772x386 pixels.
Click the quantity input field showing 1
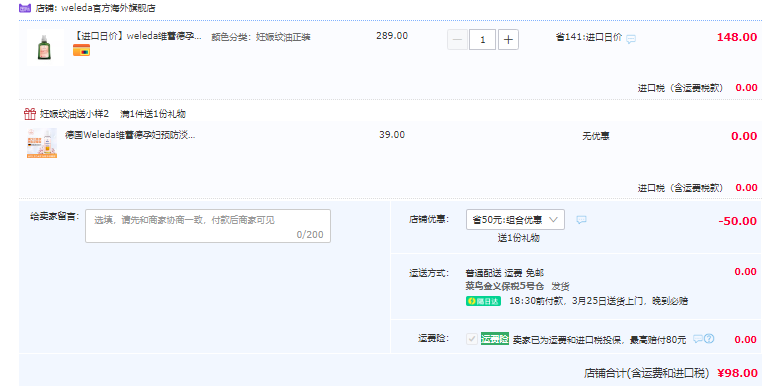pos(482,40)
